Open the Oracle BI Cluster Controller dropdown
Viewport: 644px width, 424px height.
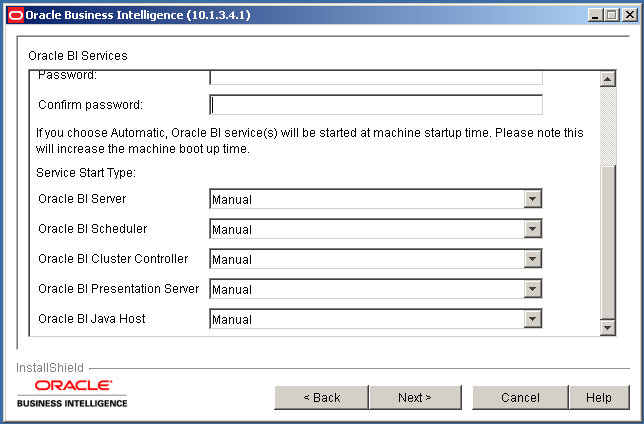[x=532, y=259]
